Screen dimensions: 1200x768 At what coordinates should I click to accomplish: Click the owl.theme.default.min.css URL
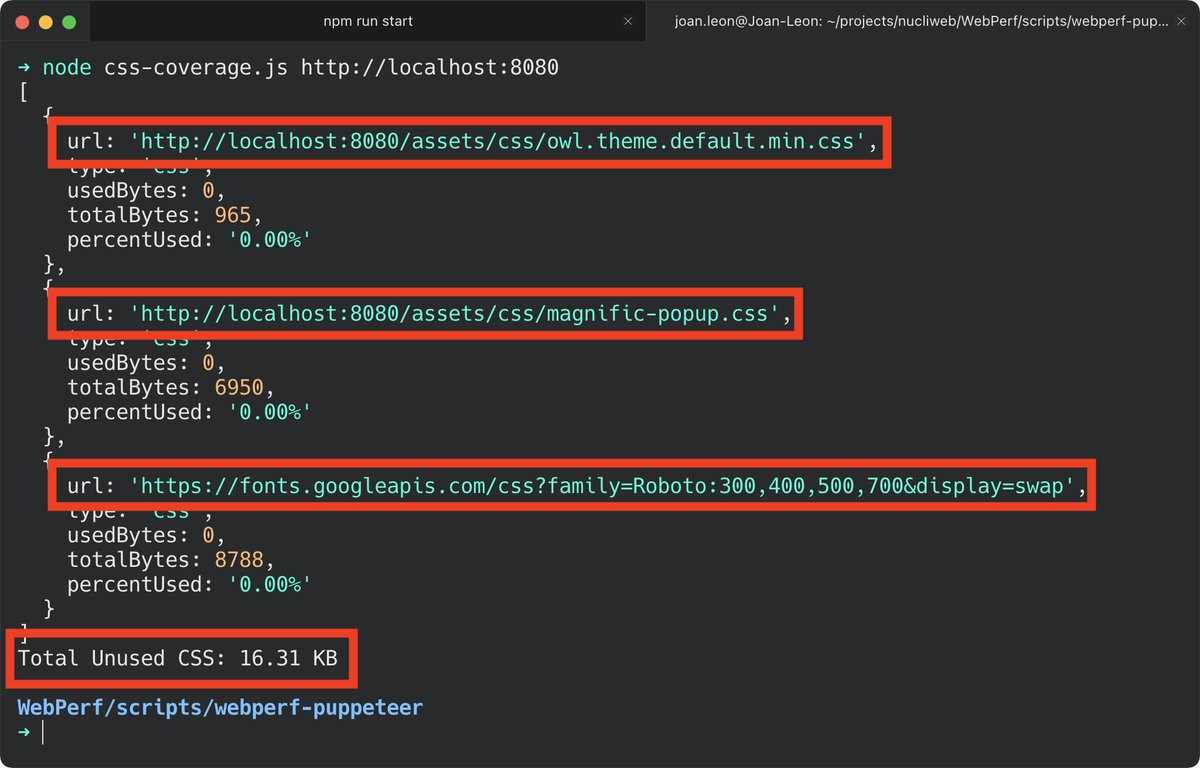(x=497, y=142)
